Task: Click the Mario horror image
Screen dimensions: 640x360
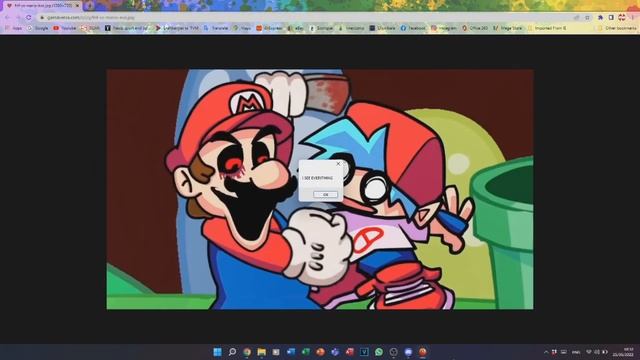Action: (320, 189)
